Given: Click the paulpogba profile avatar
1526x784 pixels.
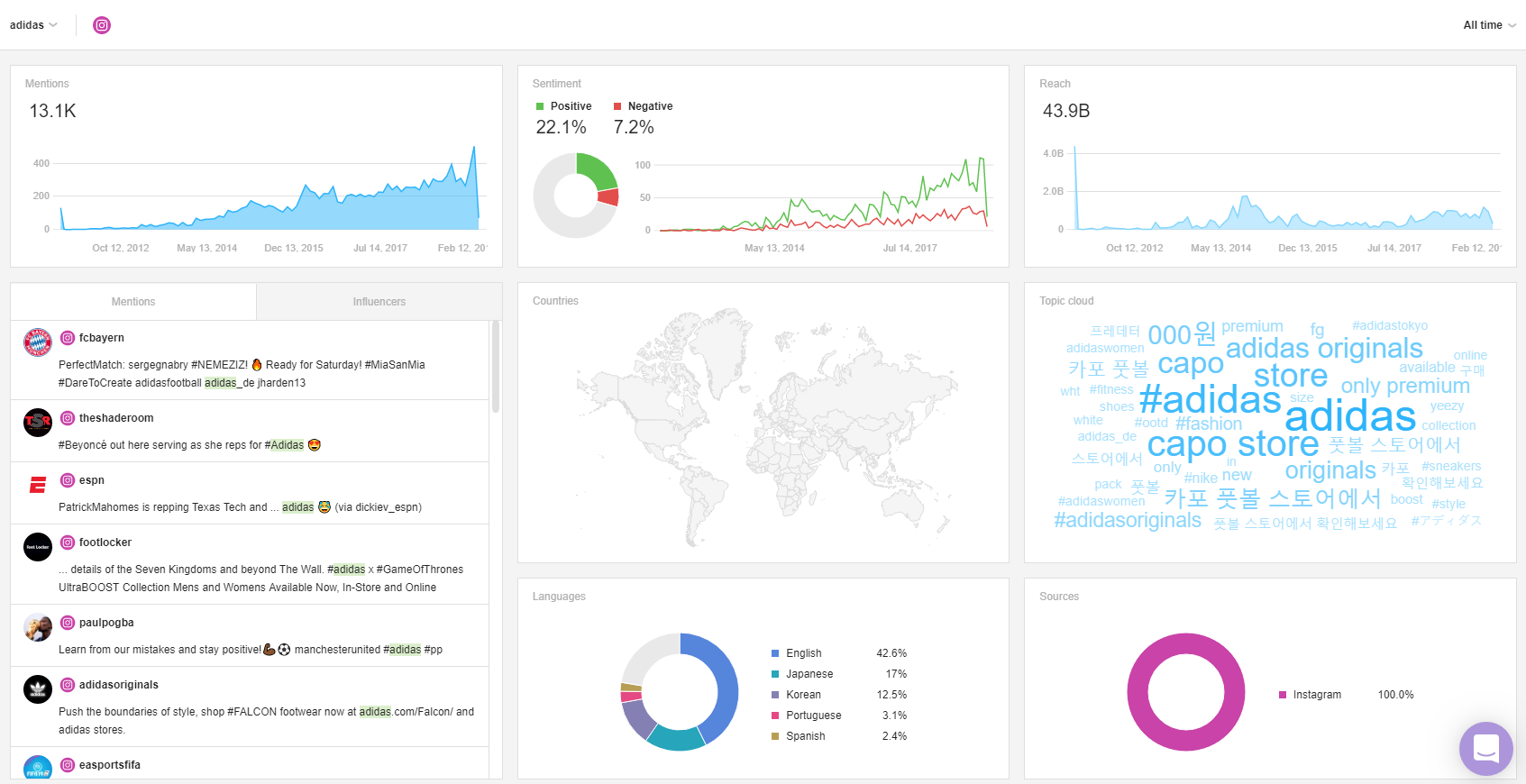Looking at the screenshot, I should coord(38,627).
